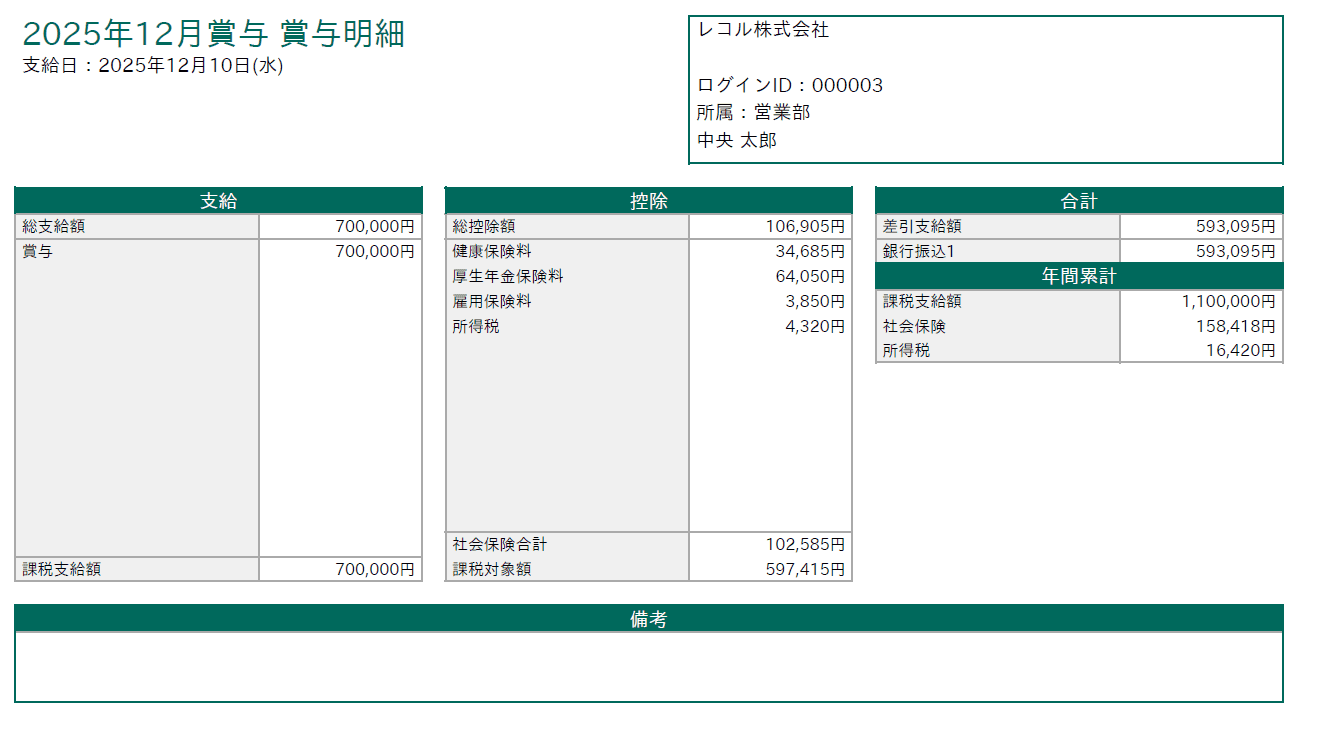Click the 支給 section header
Image resolution: width=1331 pixels, height=729 pixels.
click(218, 201)
